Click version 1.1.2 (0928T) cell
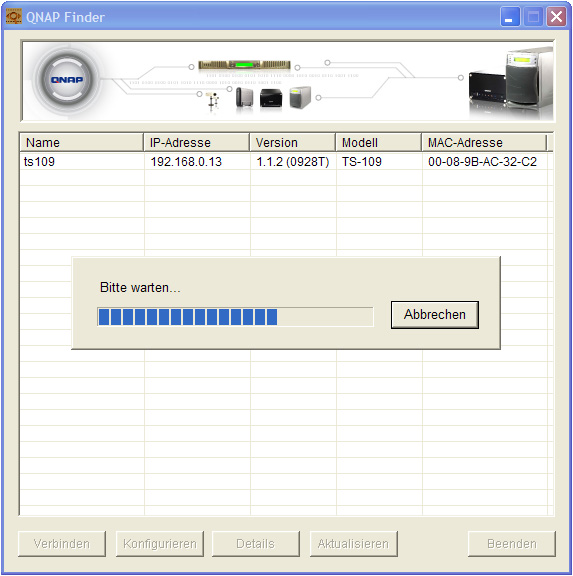The width and height of the screenshot is (573, 576). 292,162
